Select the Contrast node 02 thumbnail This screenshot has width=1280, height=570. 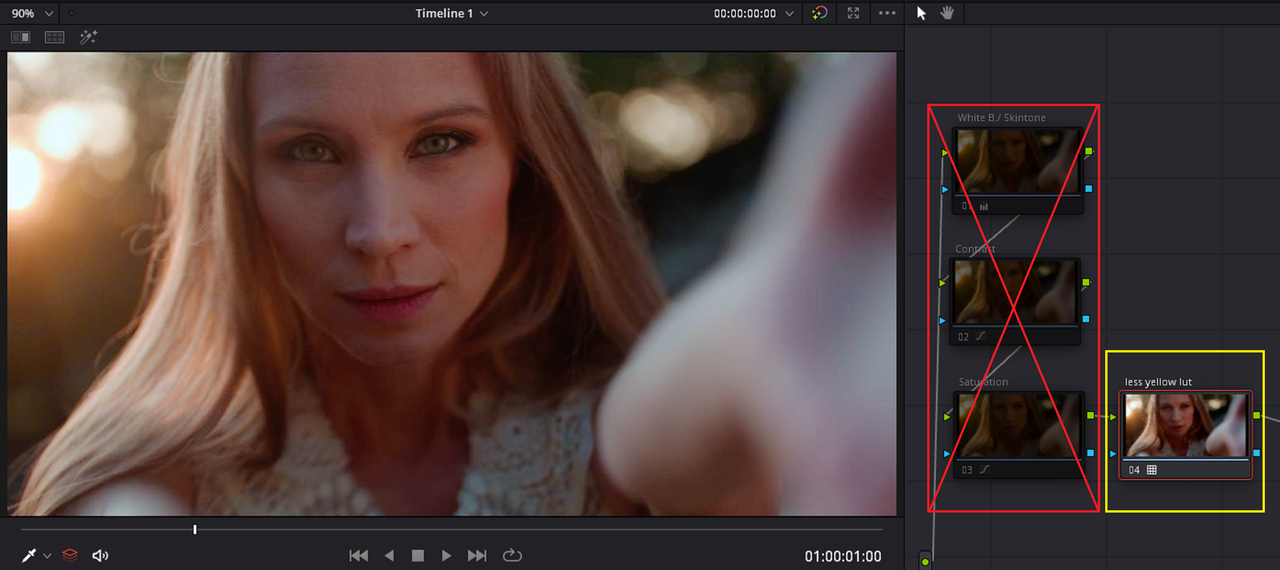[x=1016, y=293]
